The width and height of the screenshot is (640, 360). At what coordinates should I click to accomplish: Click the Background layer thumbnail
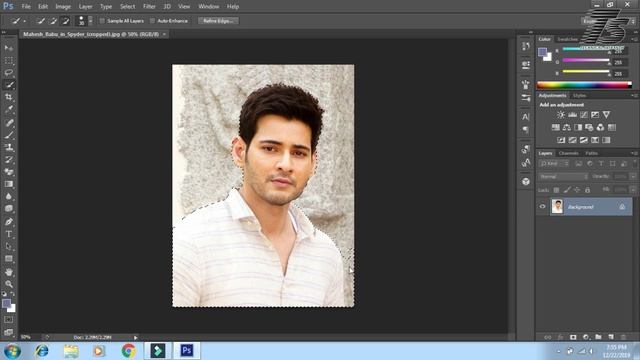(x=557, y=207)
